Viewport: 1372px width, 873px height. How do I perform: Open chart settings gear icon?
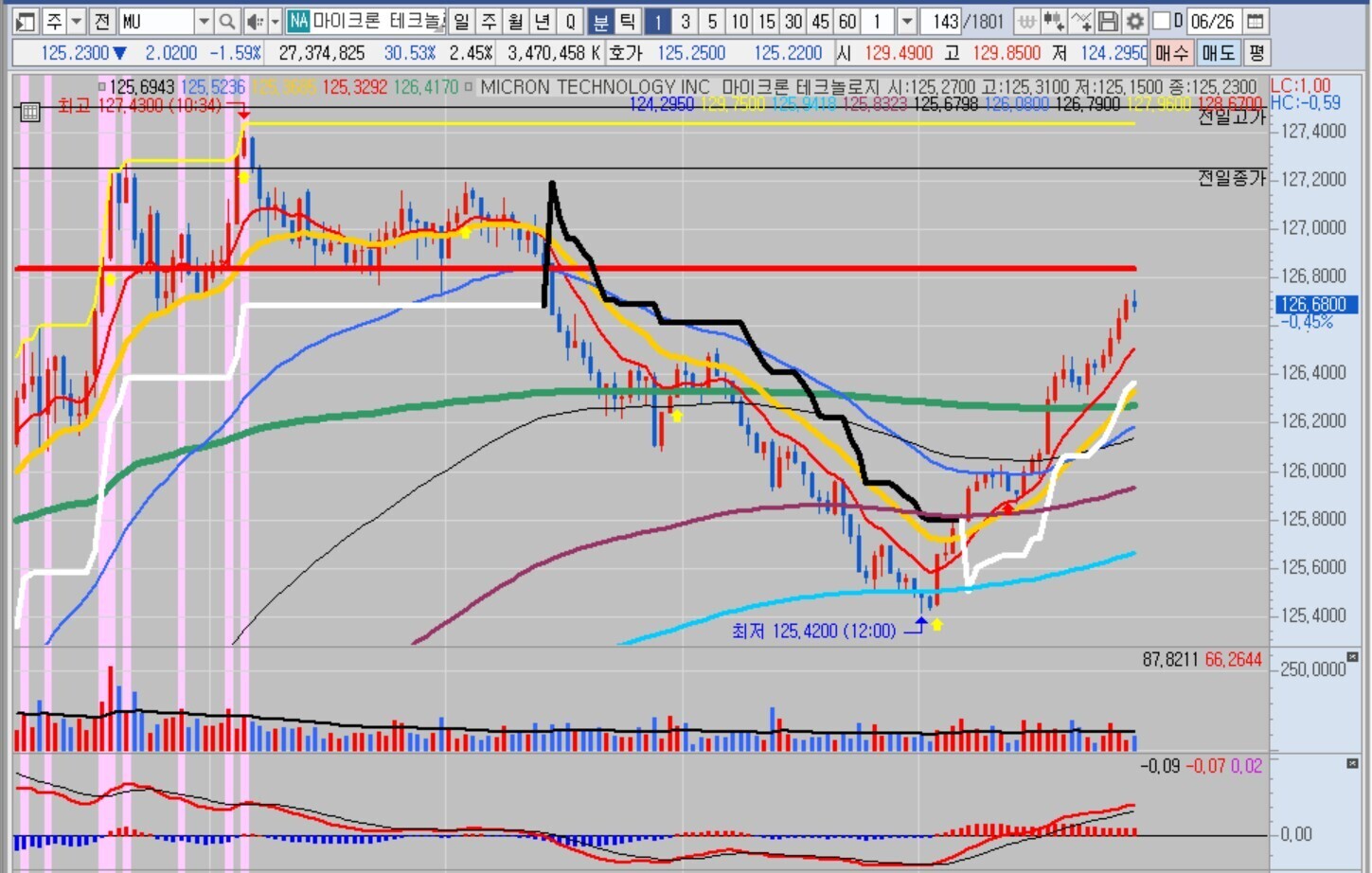[x=1135, y=21]
